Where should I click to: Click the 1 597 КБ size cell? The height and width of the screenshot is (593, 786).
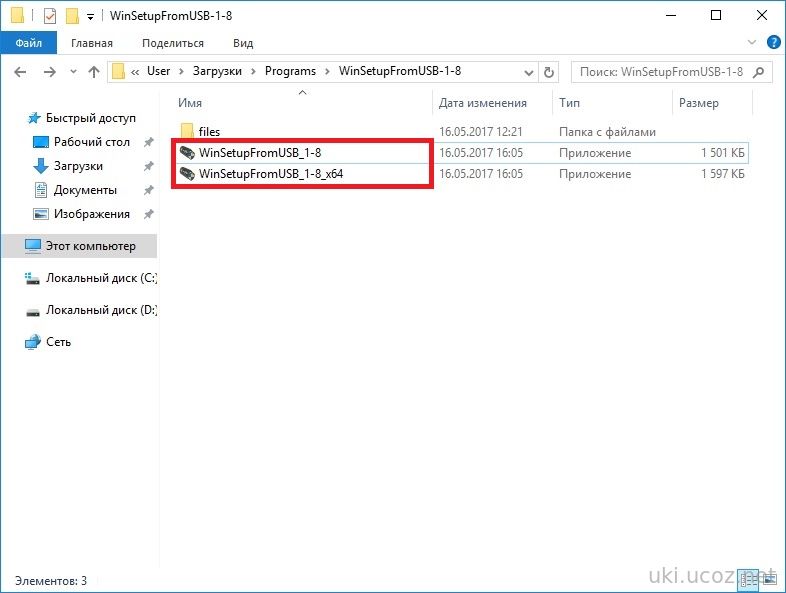tap(722, 174)
